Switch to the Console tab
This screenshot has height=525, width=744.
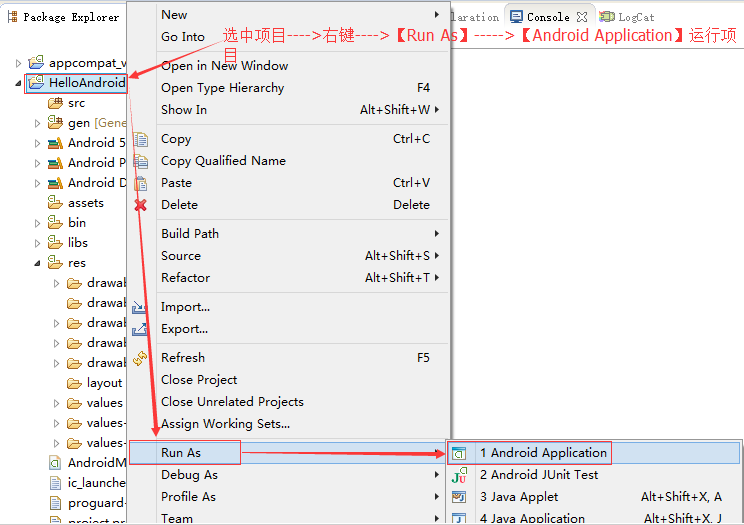point(548,17)
